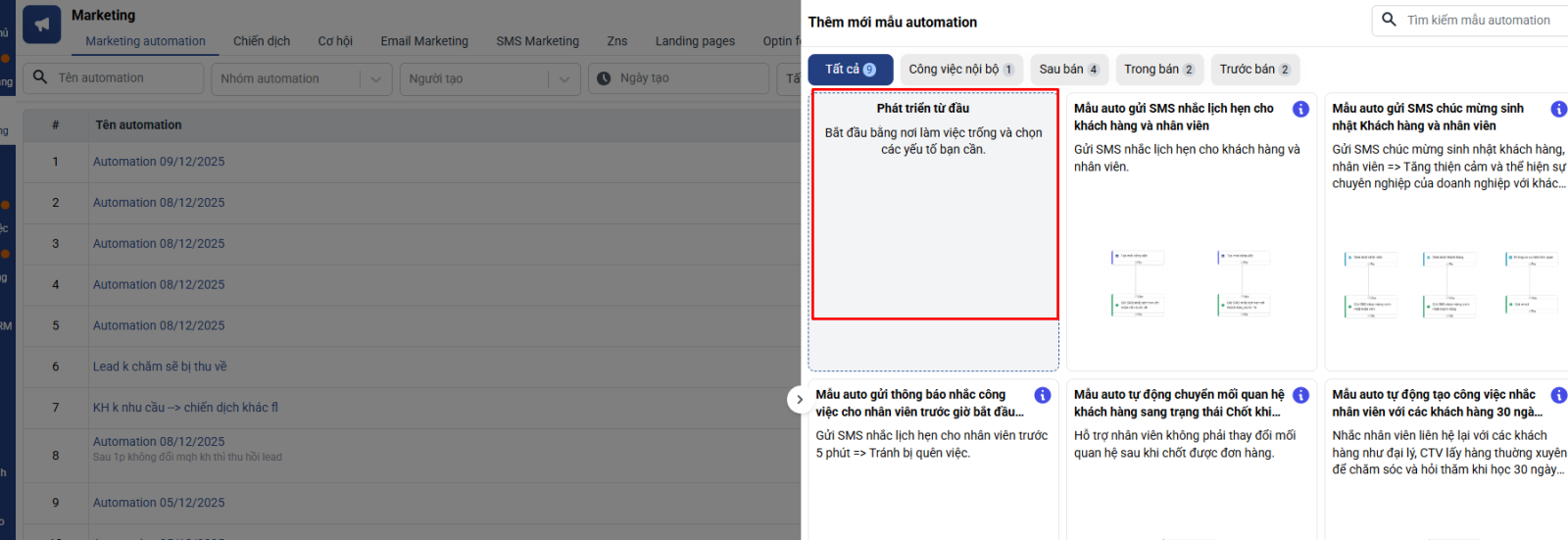Screen dimensions: 1568x540
Task: Click the Marketing megaphone icon
Action: (x=41, y=25)
